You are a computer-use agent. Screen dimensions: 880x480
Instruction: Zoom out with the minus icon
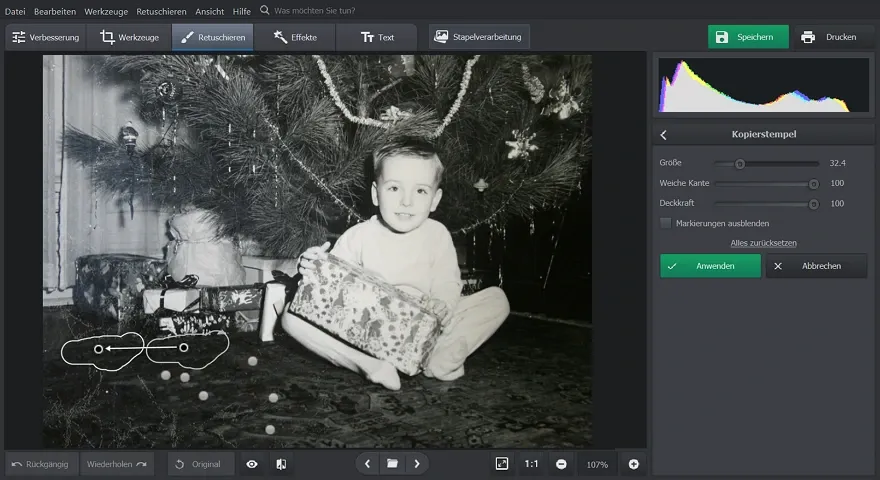pos(561,464)
